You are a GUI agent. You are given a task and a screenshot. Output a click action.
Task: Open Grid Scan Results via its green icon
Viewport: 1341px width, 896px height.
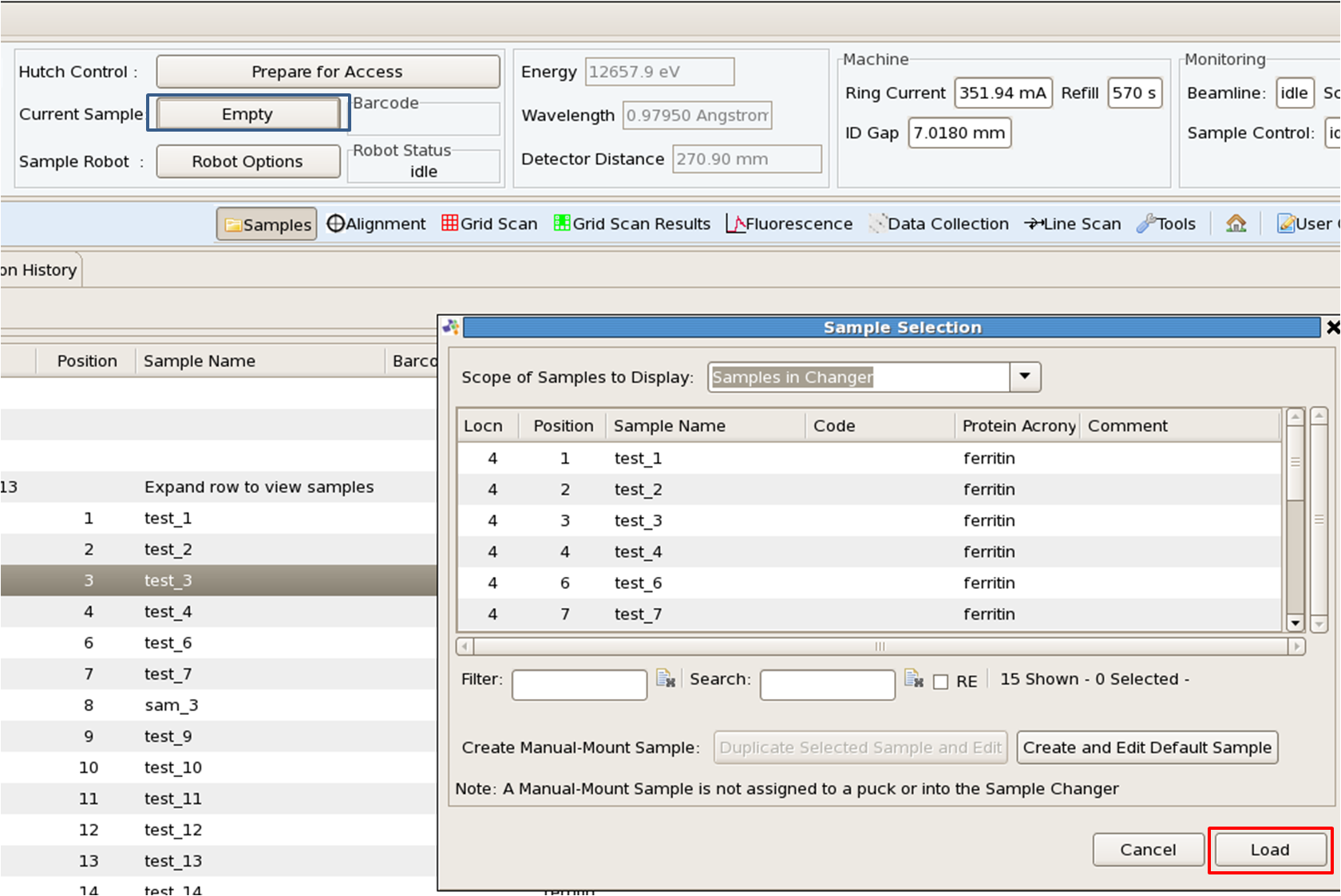pyautogui.click(x=561, y=223)
